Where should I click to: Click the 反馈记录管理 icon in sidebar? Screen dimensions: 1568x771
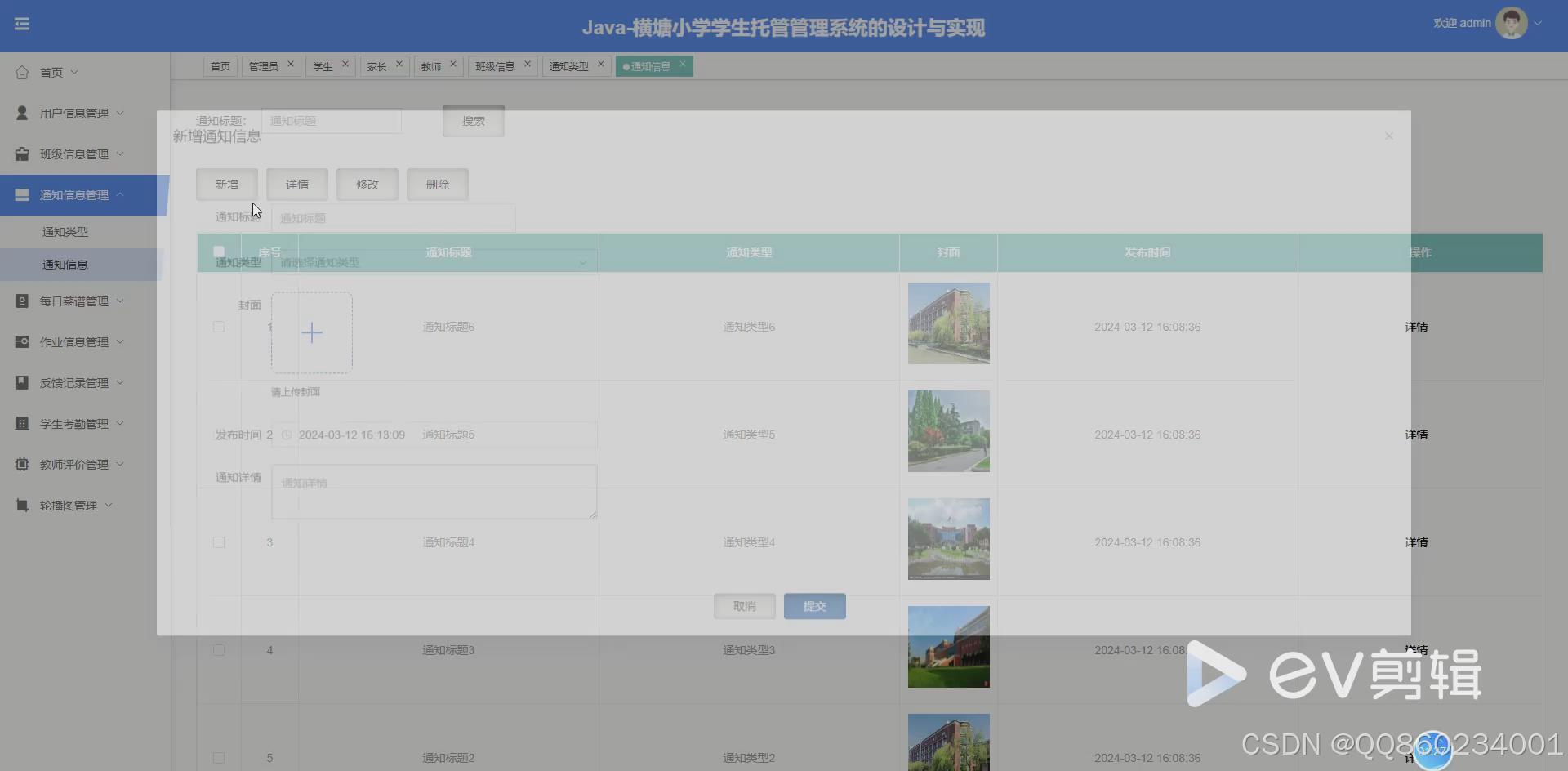[22, 383]
